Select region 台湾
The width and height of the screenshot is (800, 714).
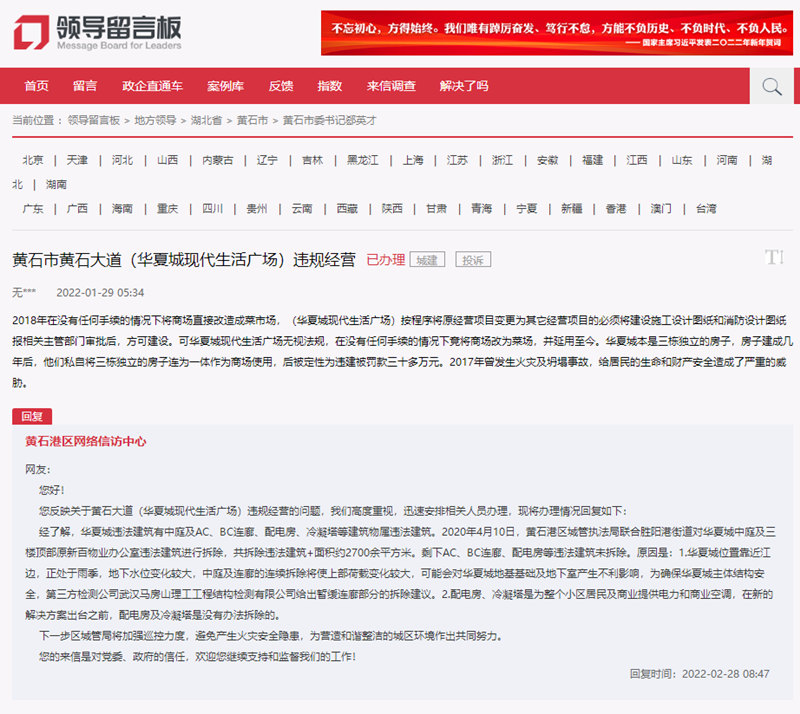pos(707,209)
